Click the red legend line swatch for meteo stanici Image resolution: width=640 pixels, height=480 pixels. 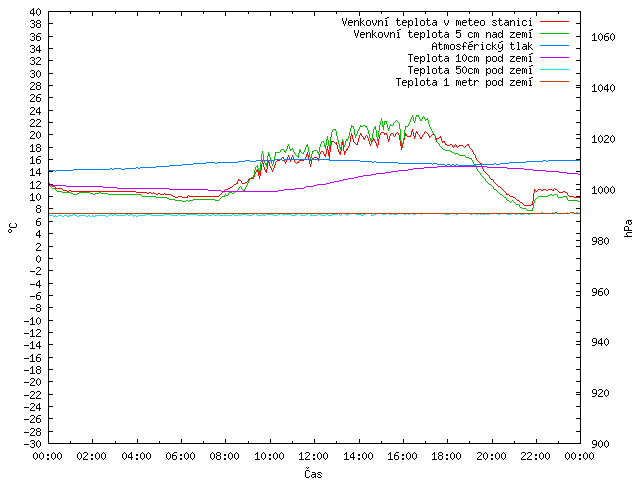[554, 22]
